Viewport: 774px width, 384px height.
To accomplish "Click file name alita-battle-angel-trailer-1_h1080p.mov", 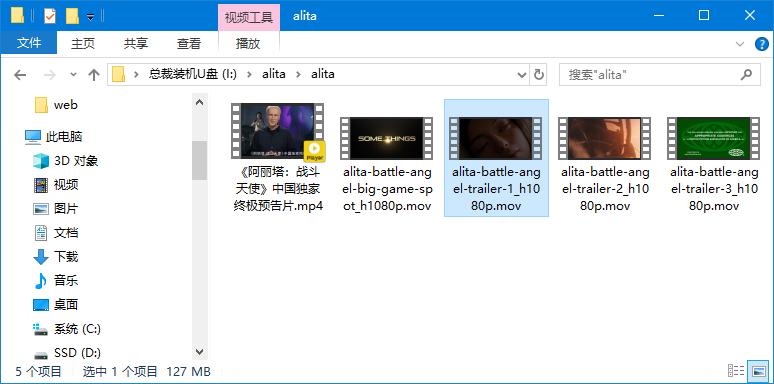I will pyautogui.click(x=496, y=190).
